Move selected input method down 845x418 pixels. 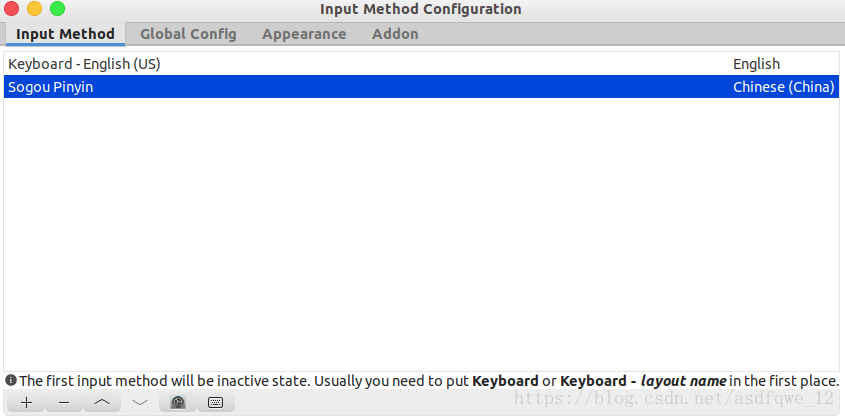coord(140,402)
